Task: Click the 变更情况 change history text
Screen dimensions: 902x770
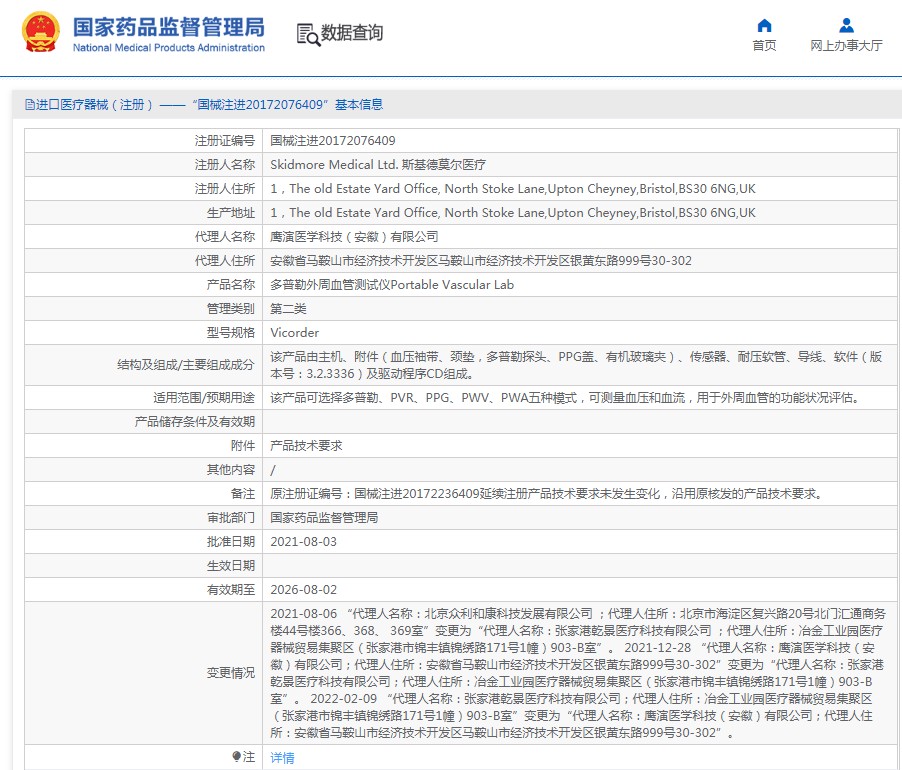Action: pyautogui.click(x=578, y=673)
